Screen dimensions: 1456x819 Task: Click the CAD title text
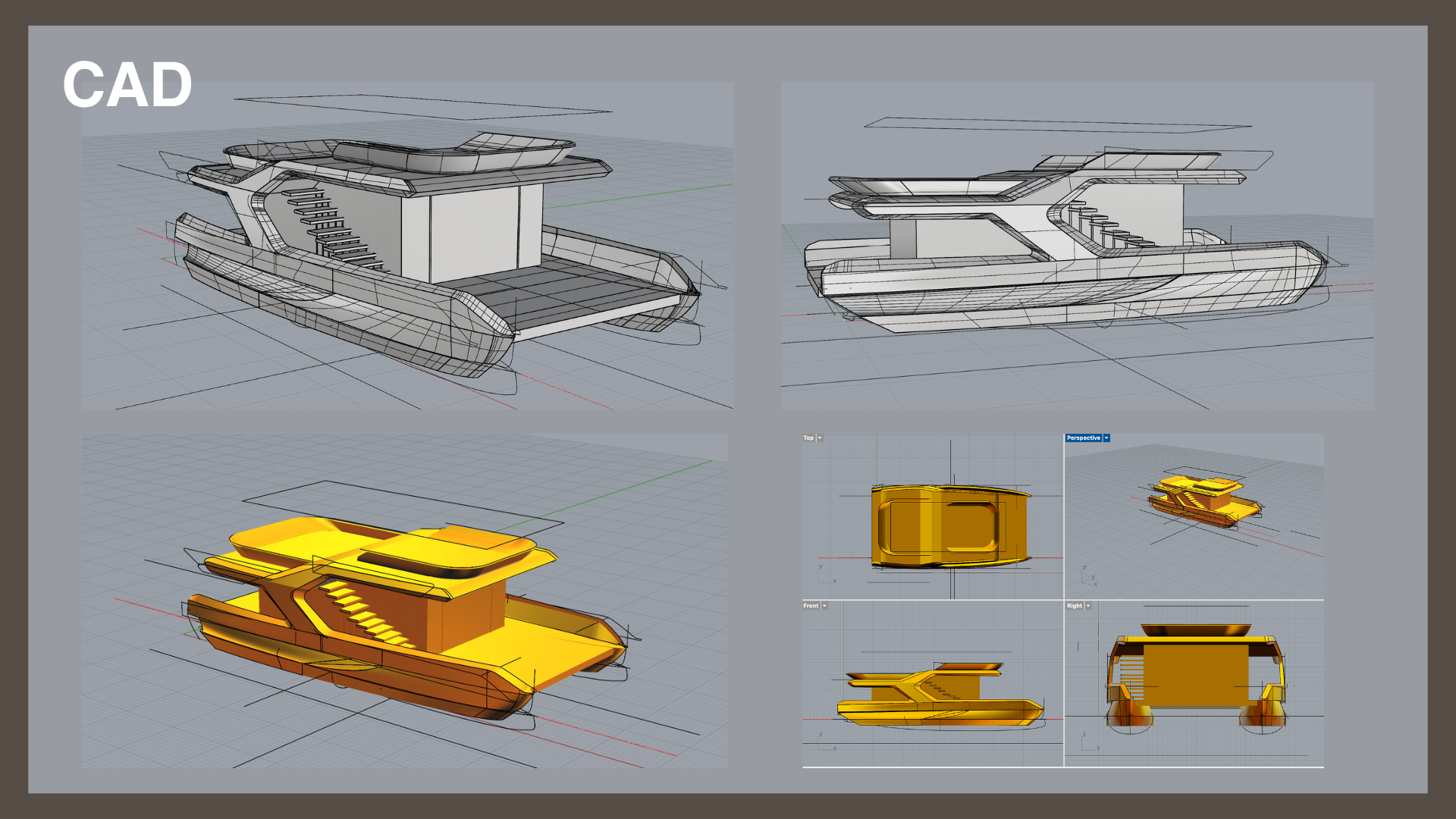[127, 85]
